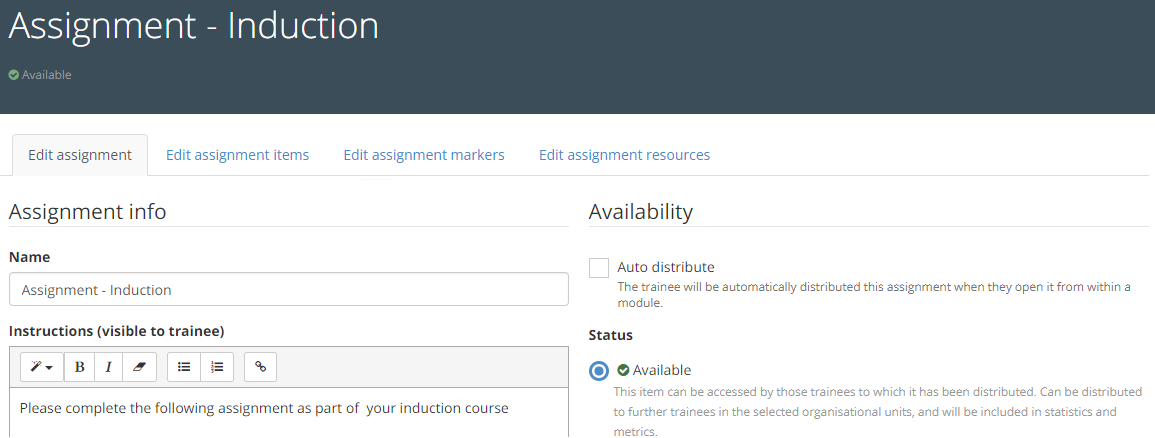Click the insert link chain icon

click(261, 367)
